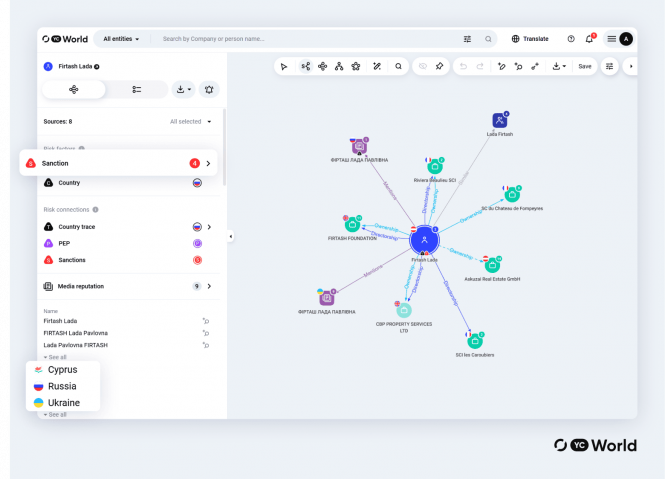The height and width of the screenshot is (479, 665).
Task: Click the magic wand tool in toolbar
Action: (x=377, y=66)
